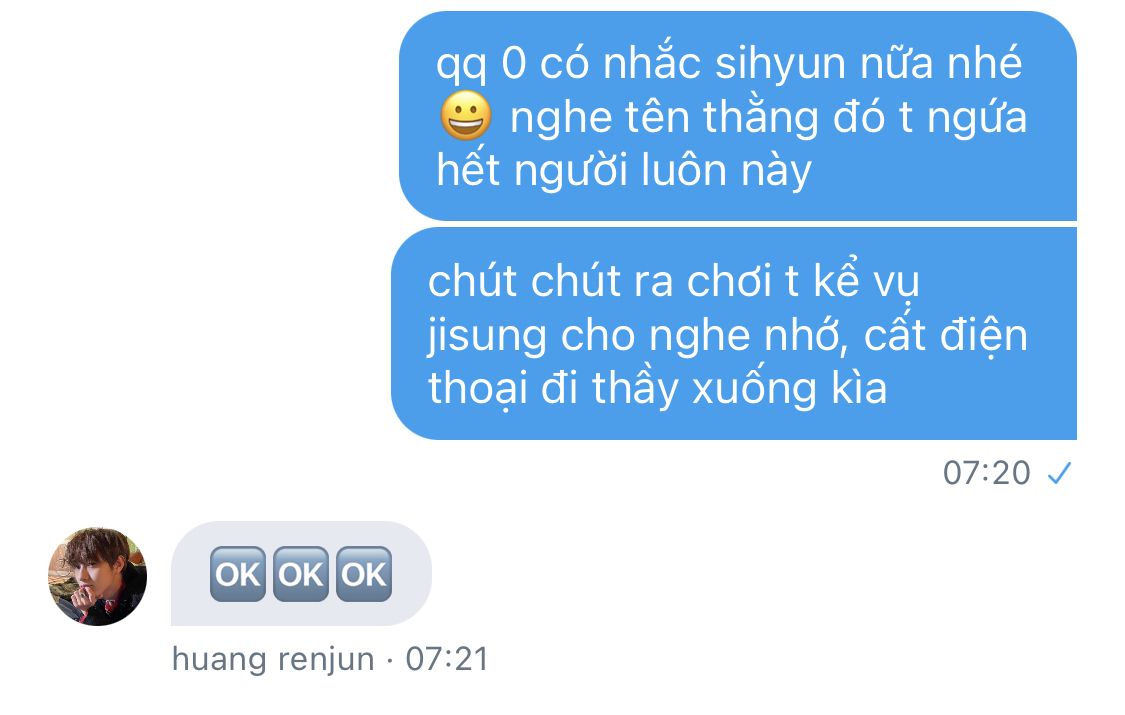Click the 07:21 reply timestamp
The height and width of the screenshot is (715, 1125).
click(x=447, y=659)
